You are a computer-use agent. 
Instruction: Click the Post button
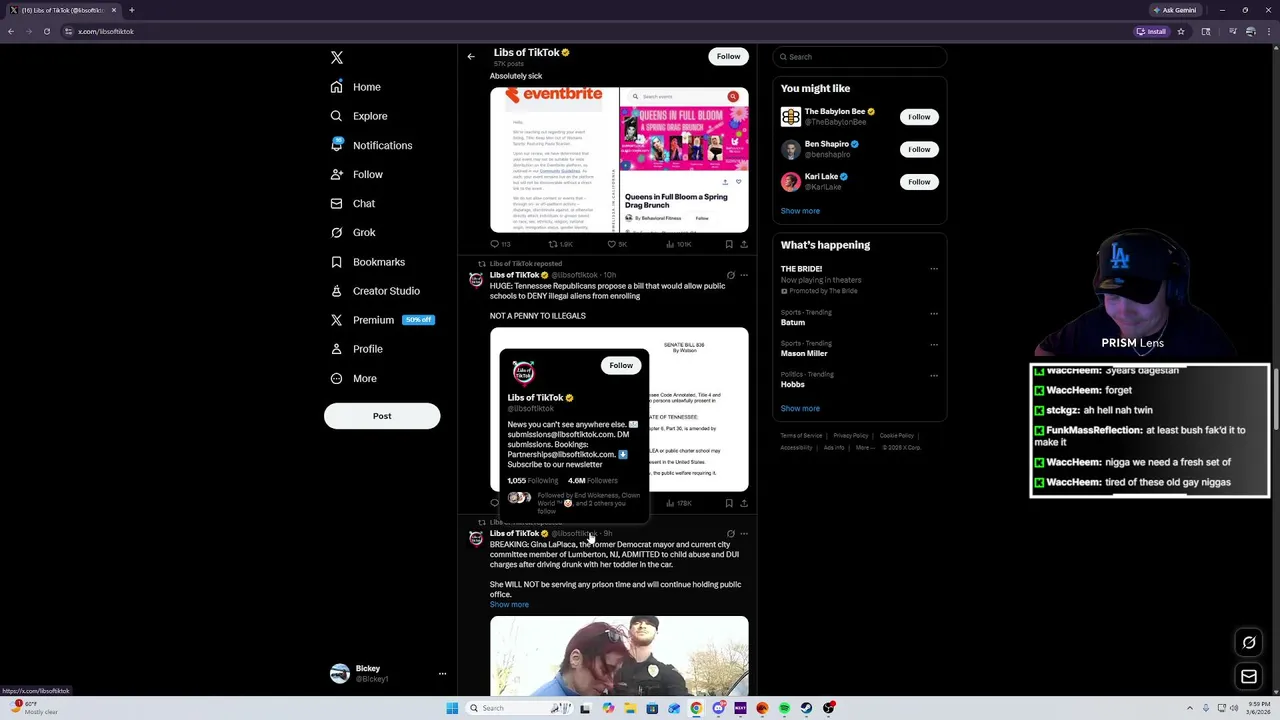[x=382, y=416]
